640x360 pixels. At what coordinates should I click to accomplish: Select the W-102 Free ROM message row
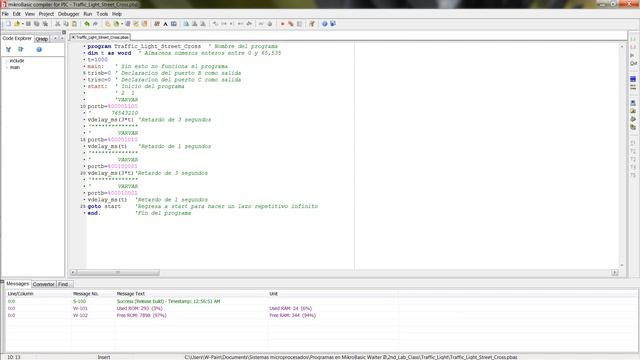[322, 316]
